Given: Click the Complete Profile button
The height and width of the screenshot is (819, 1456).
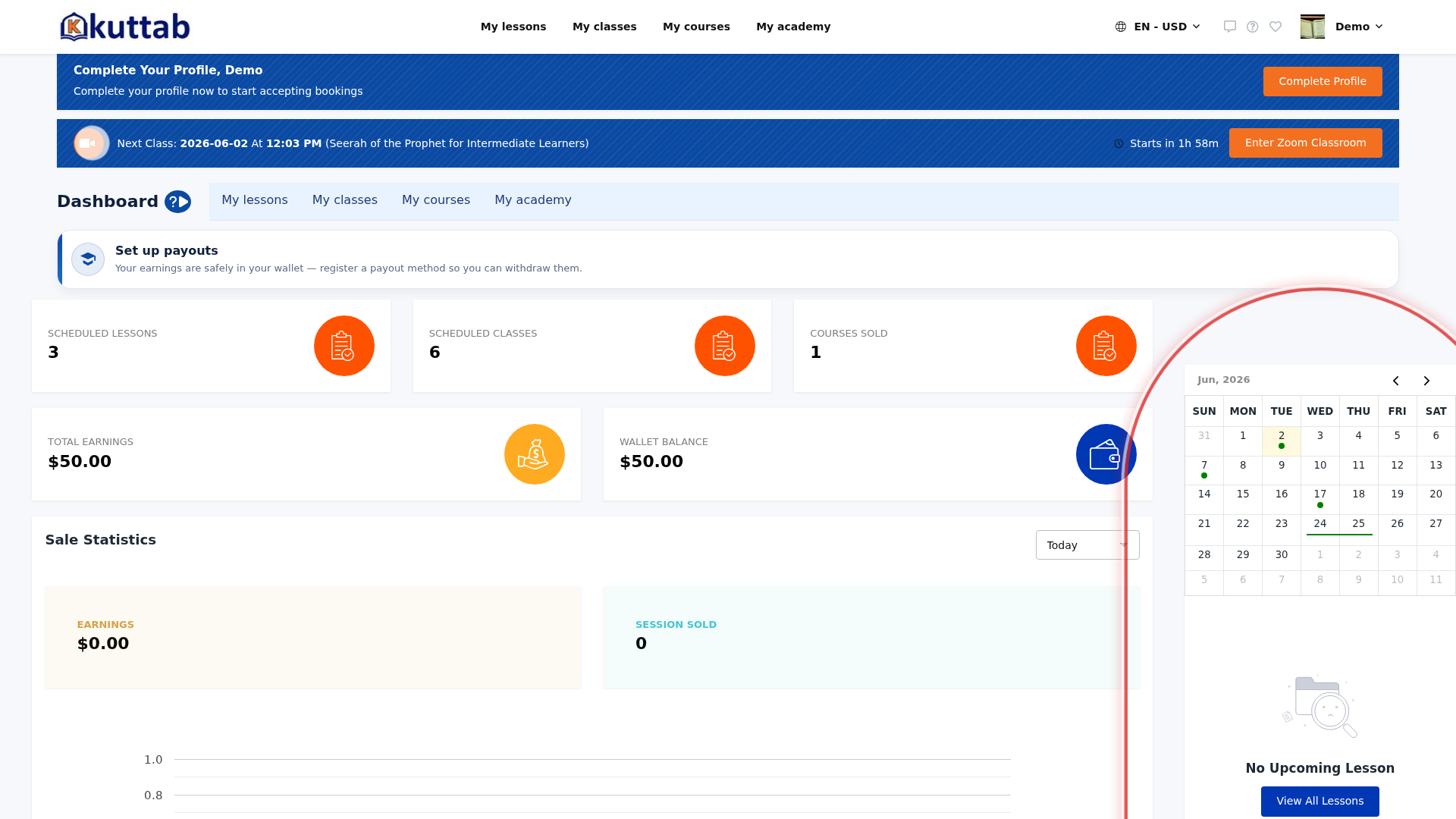Looking at the screenshot, I should pyautogui.click(x=1323, y=82).
